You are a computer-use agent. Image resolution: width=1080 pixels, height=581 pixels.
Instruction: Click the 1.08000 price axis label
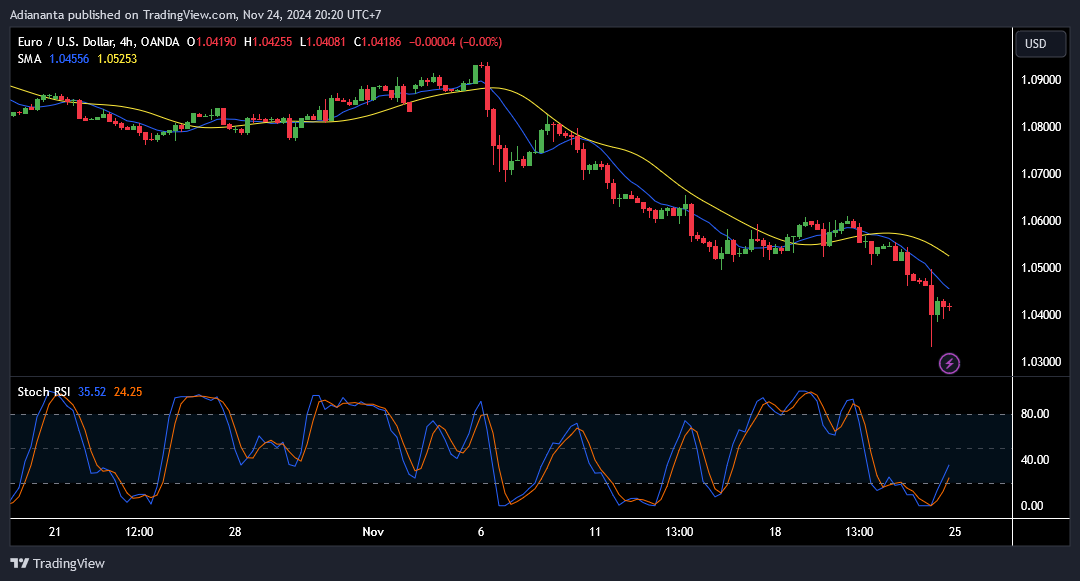coord(1041,127)
